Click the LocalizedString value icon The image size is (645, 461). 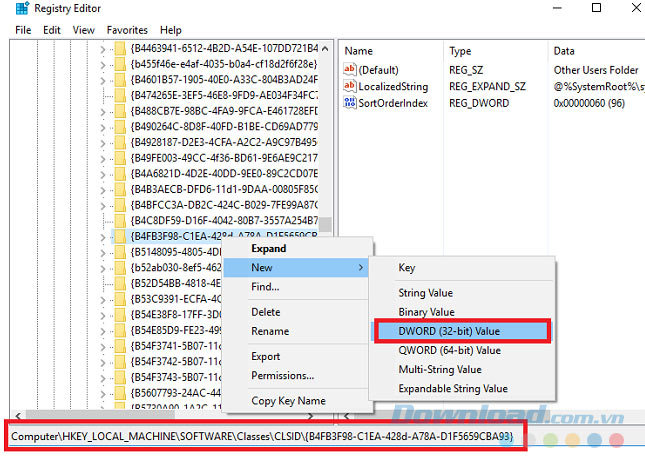tap(350, 87)
